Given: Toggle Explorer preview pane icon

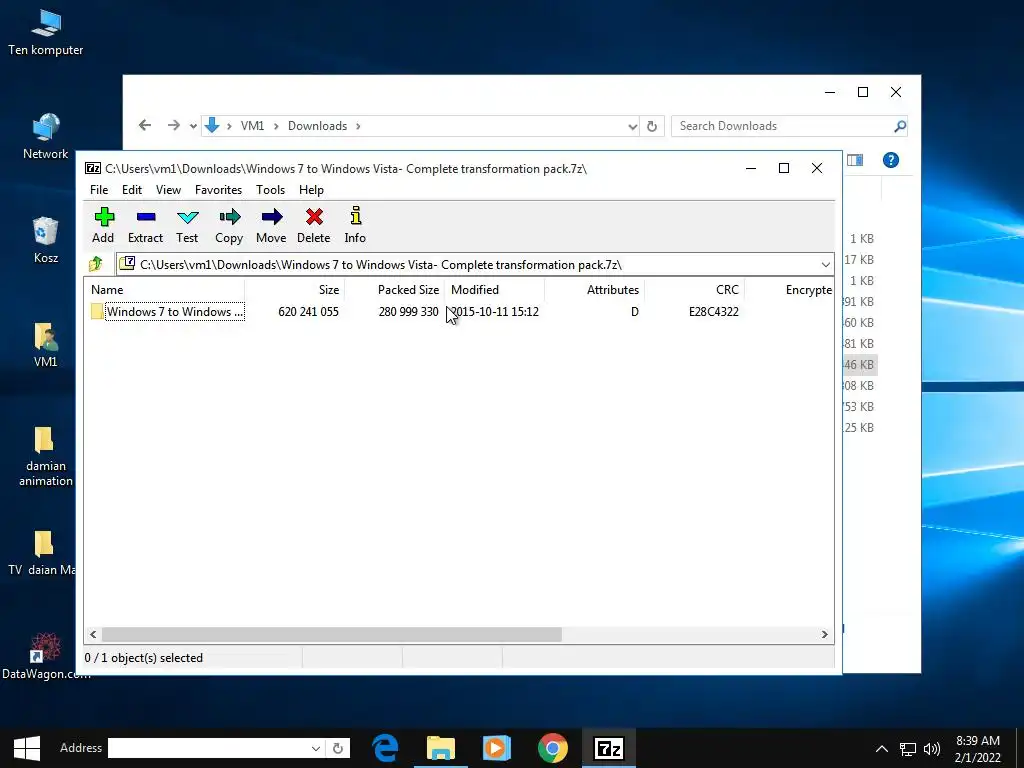Looking at the screenshot, I should (x=855, y=160).
